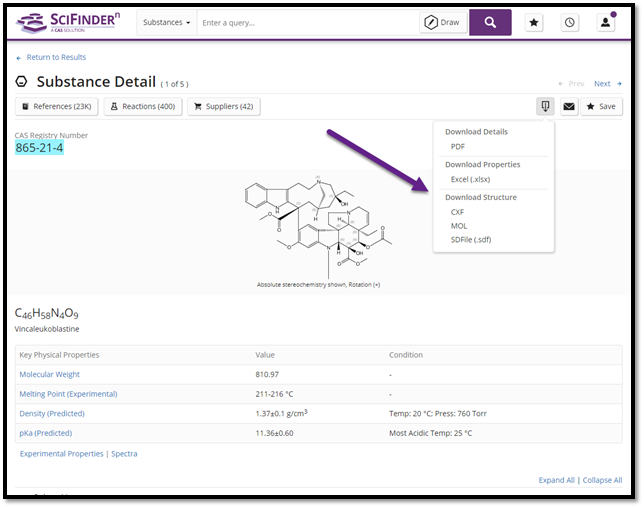Image resolution: width=644 pixels, height=508 pixels.
Task: Click the Vincaleukoblastine name
Action: point(47,329)
